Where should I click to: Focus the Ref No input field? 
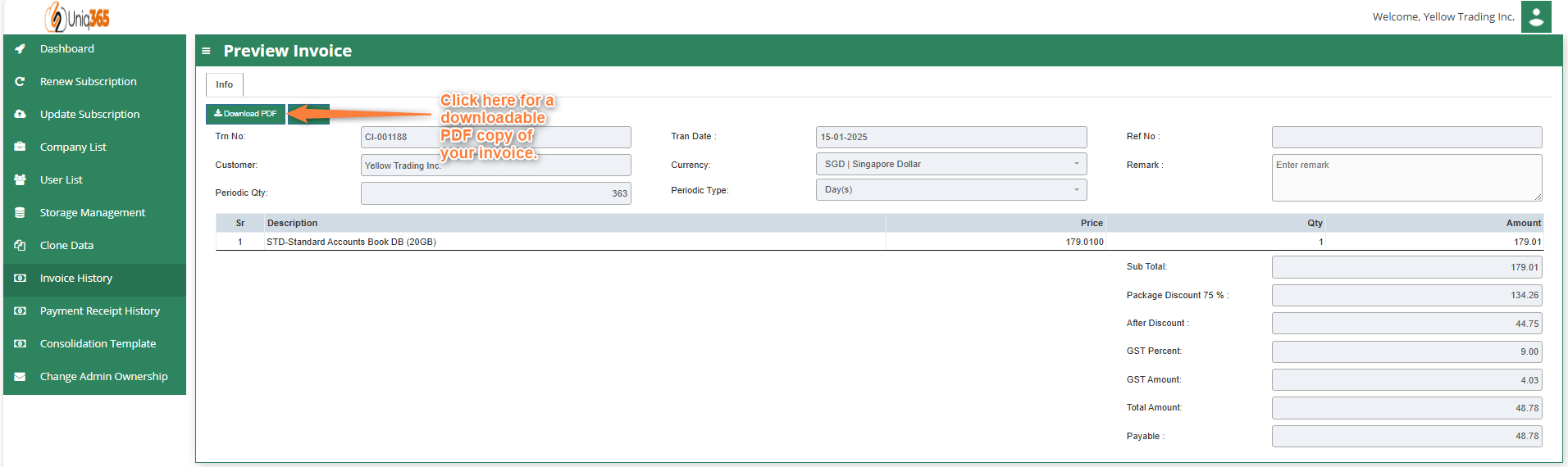pos(1406,137)
